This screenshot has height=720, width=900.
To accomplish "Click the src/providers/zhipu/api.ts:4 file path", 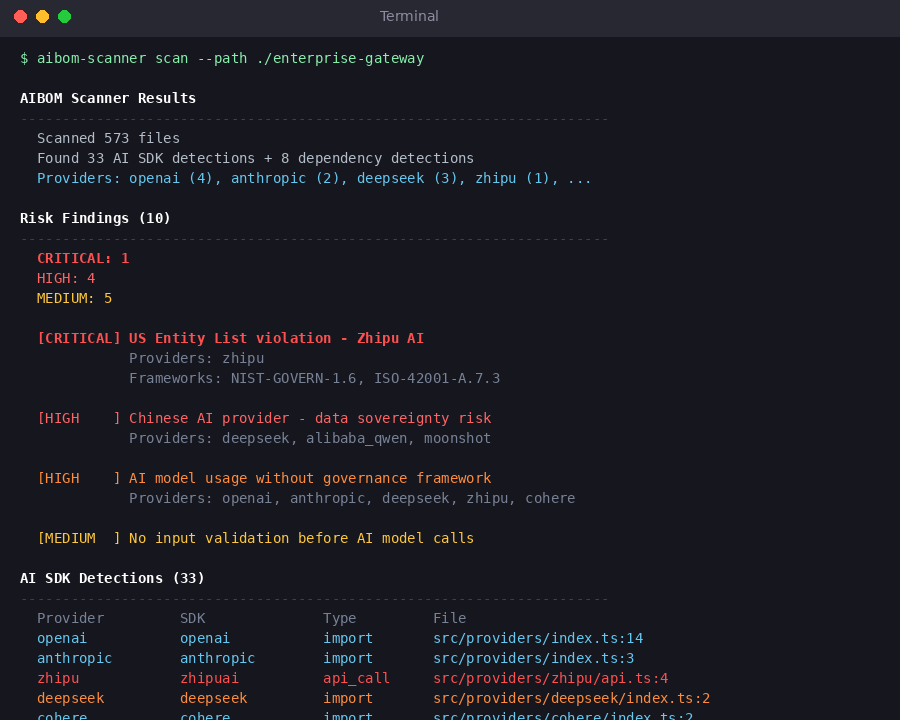I will click(551, 679).
